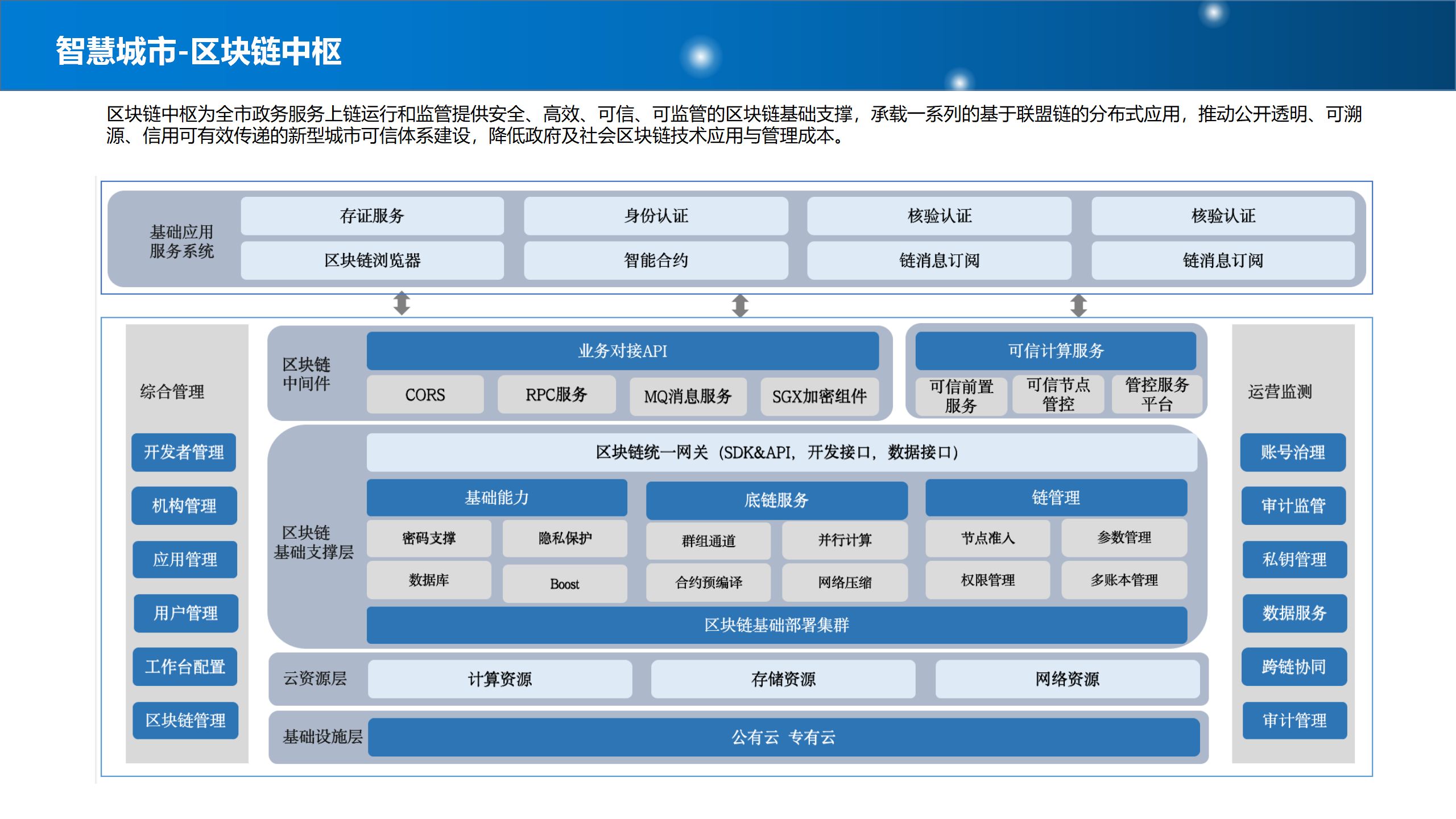Select the CORS component box
Screen dimensions: 1456x819
tap(425, 394)
